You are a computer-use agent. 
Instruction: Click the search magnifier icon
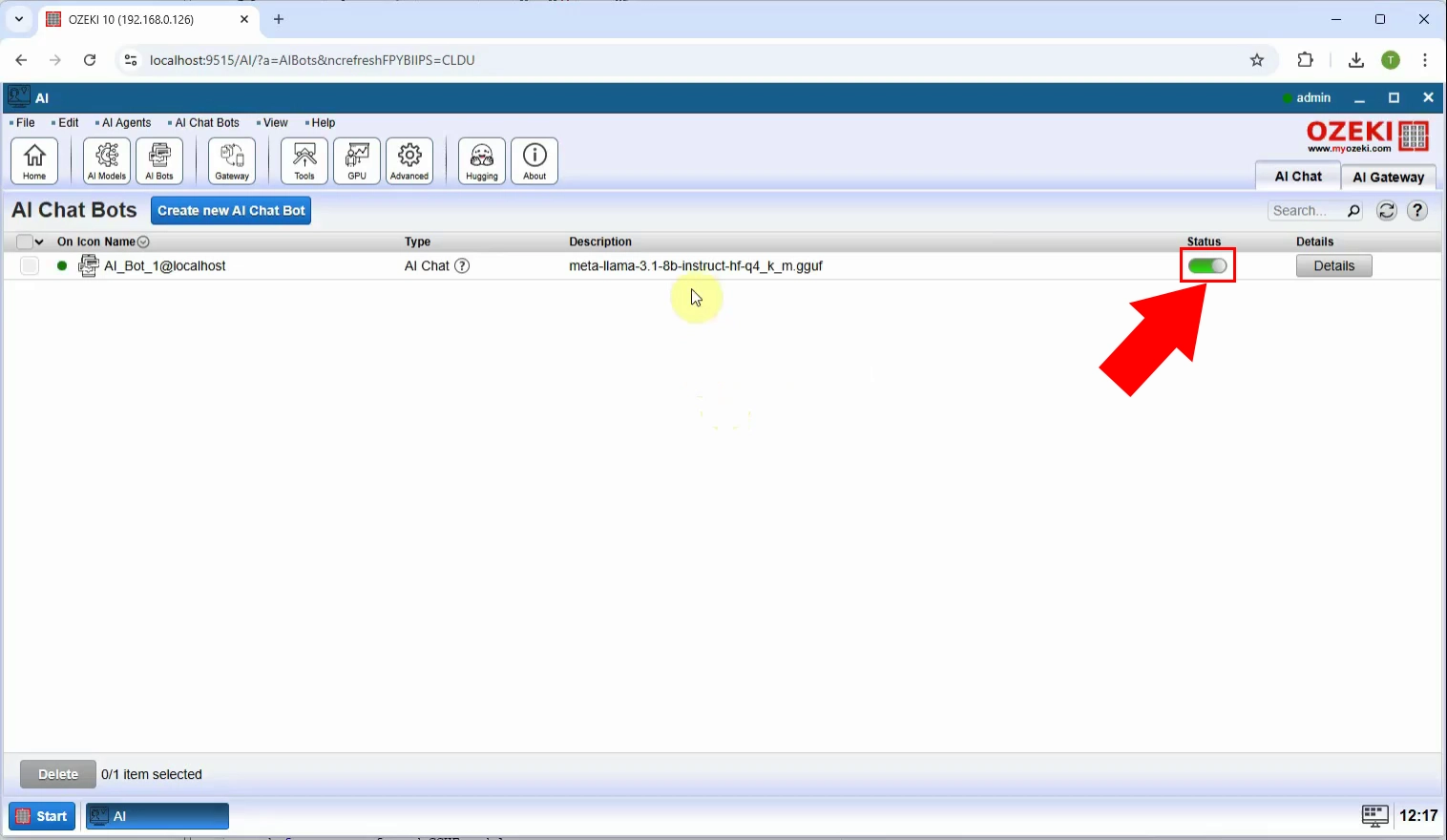[1353, 211]
